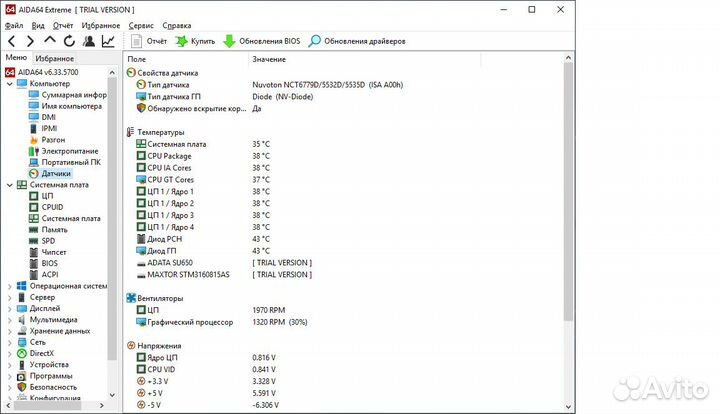This screenshot has height=414, width=720.
Task: Click Обновления драйверов search button
Action: pyautogui.click(x=357, y=41)
